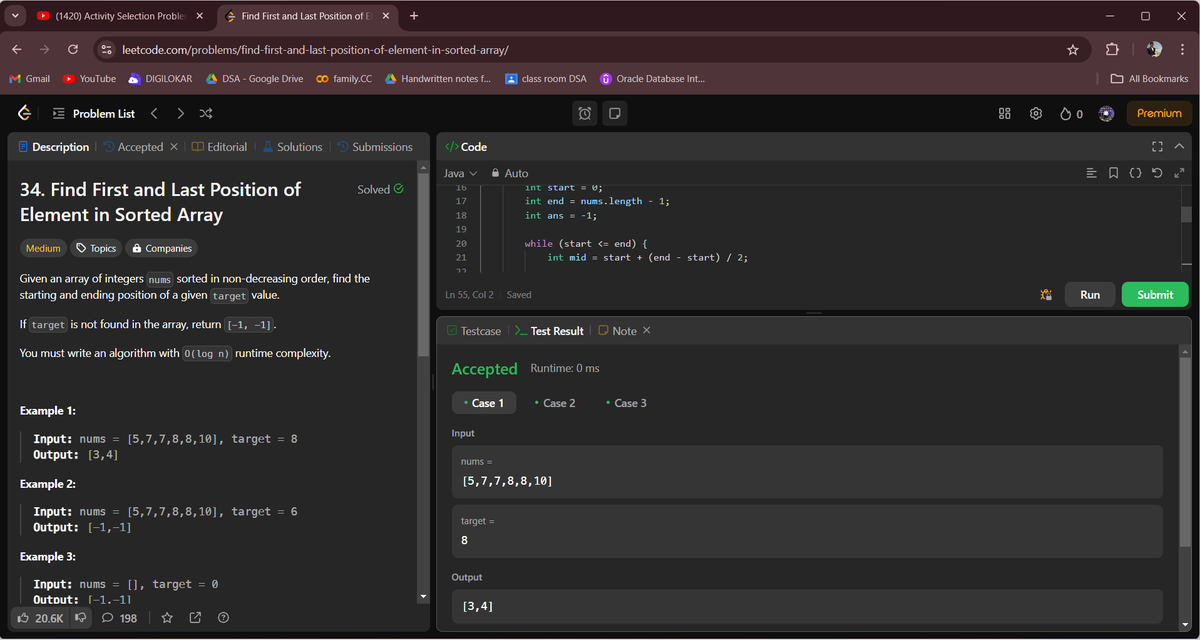Toggle Auto lock mode in editor

[x=510, y=173]
